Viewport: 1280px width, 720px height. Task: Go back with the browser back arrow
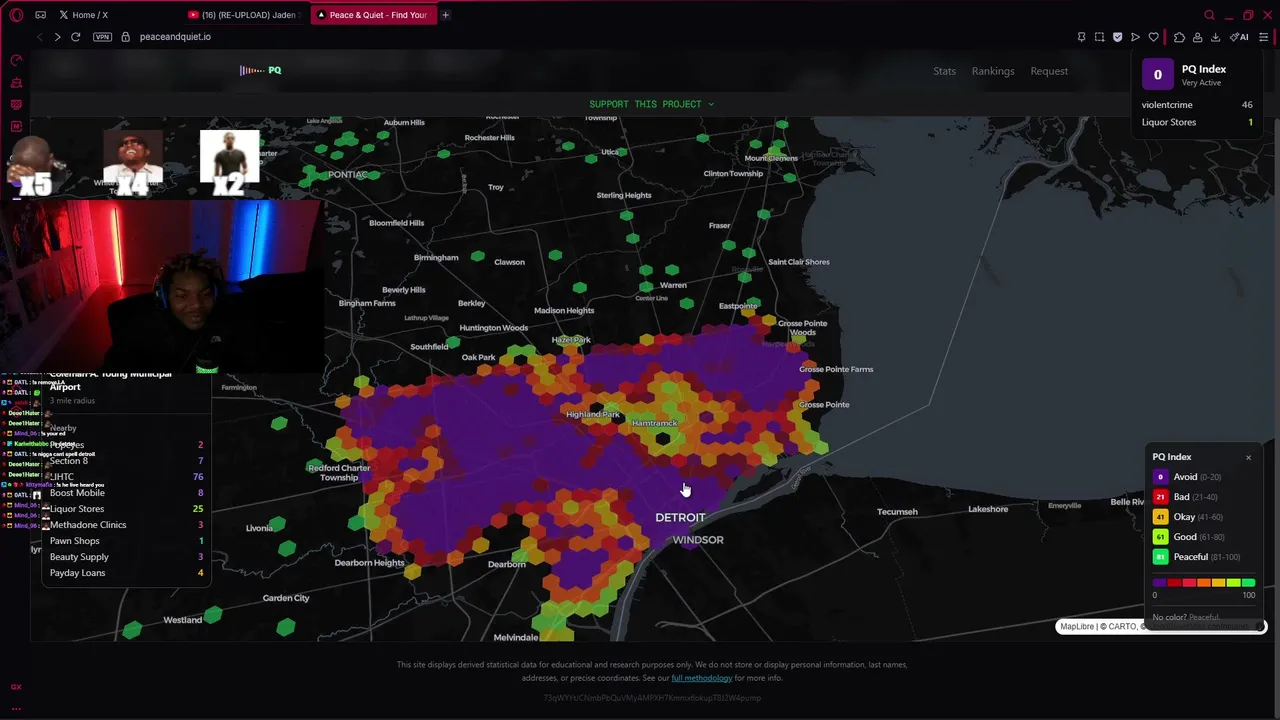click(39, 37)
